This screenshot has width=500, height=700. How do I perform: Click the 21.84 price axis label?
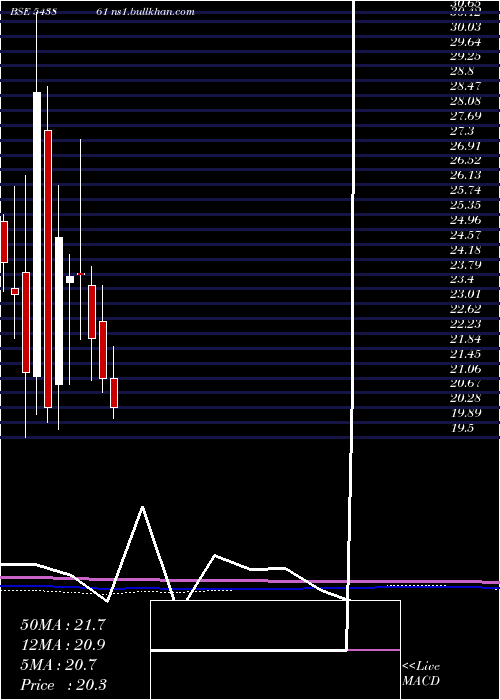pos(466,339)
